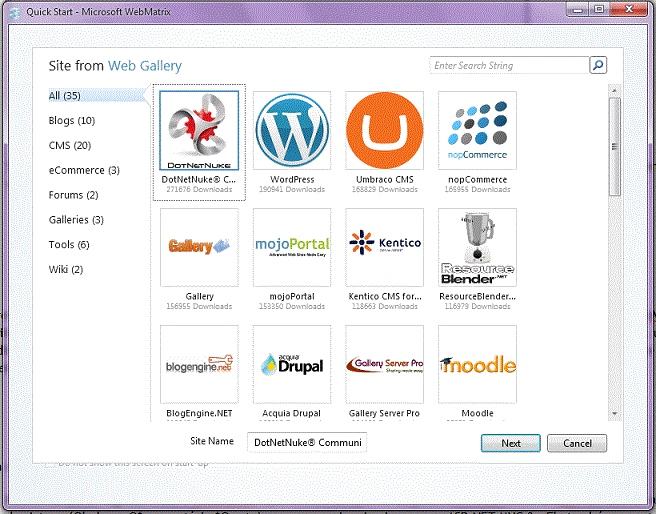Select the Moodle logo tile
Viewport: 656px width, 514px height.
(x=477, y=364)
